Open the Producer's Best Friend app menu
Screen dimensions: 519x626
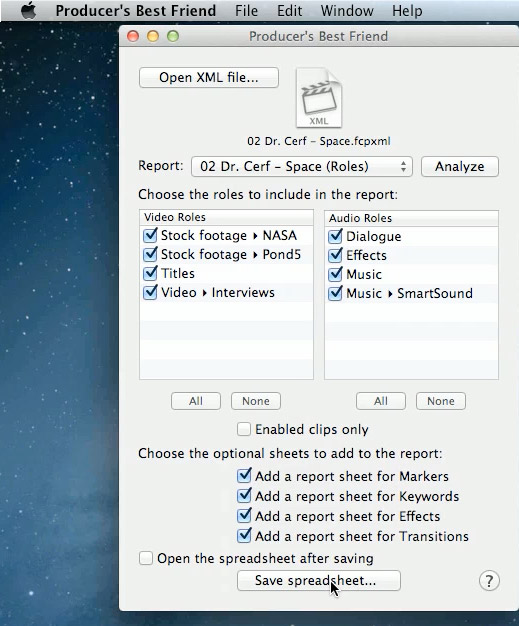(136, 11)
